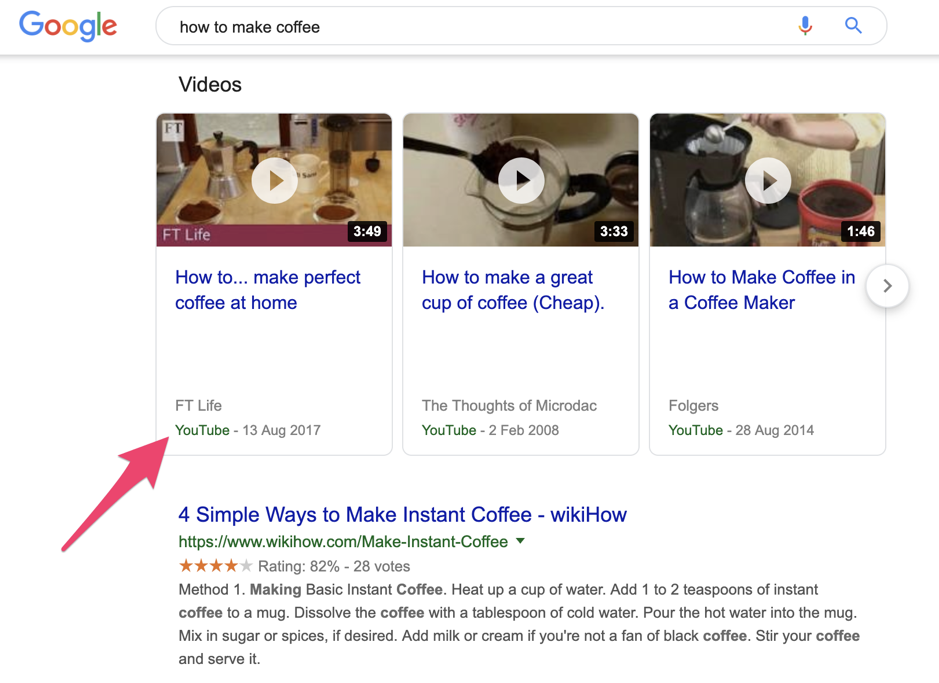Click the blue search magnifier icon
The image size is (939, 683).
853,26
